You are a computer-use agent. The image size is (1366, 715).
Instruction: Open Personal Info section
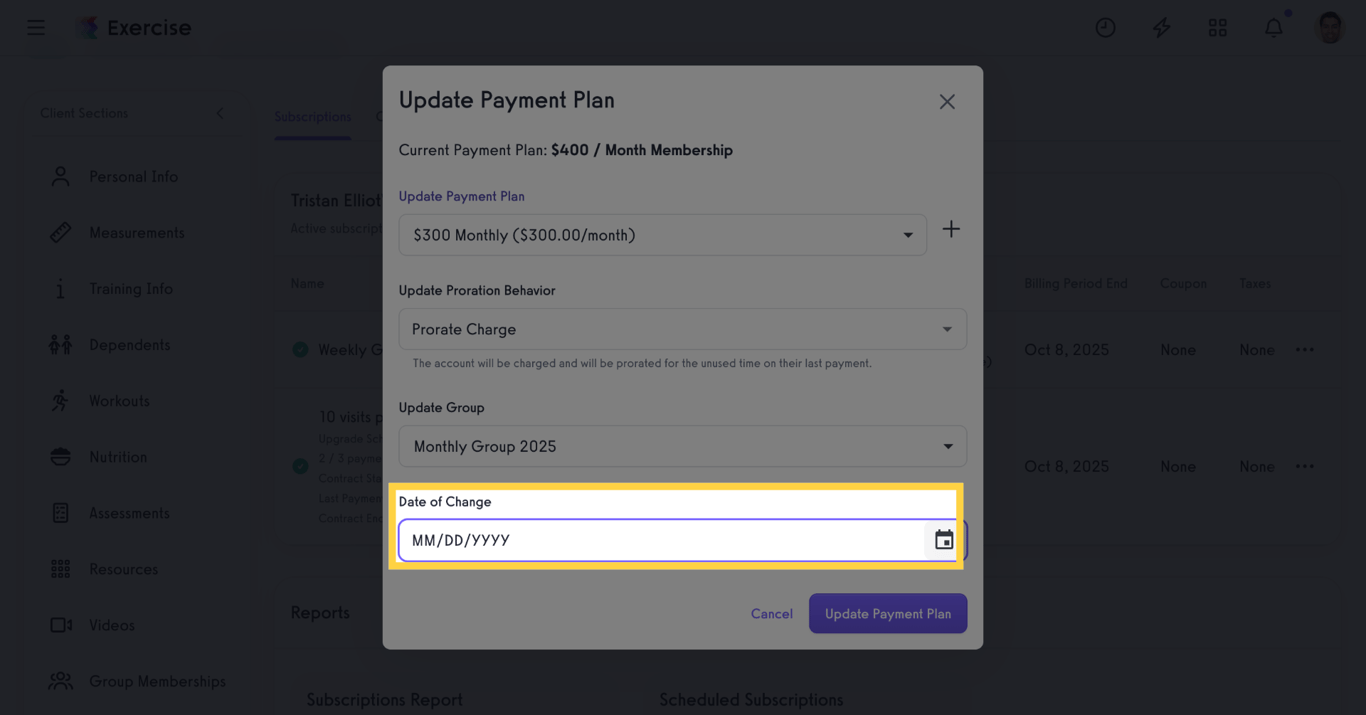tap(133, 177)
